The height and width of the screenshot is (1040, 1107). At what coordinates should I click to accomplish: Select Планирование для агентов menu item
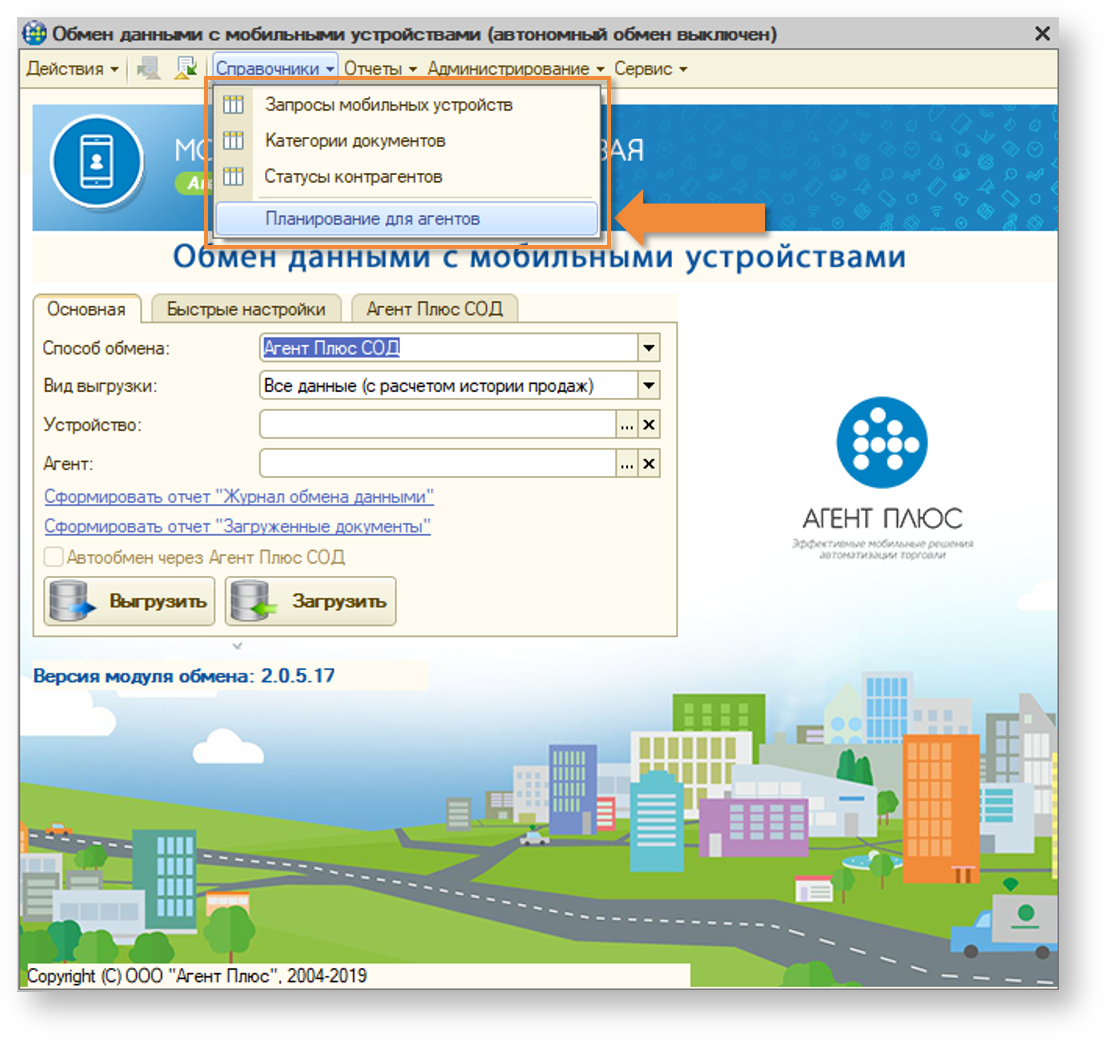click(407, 219)
